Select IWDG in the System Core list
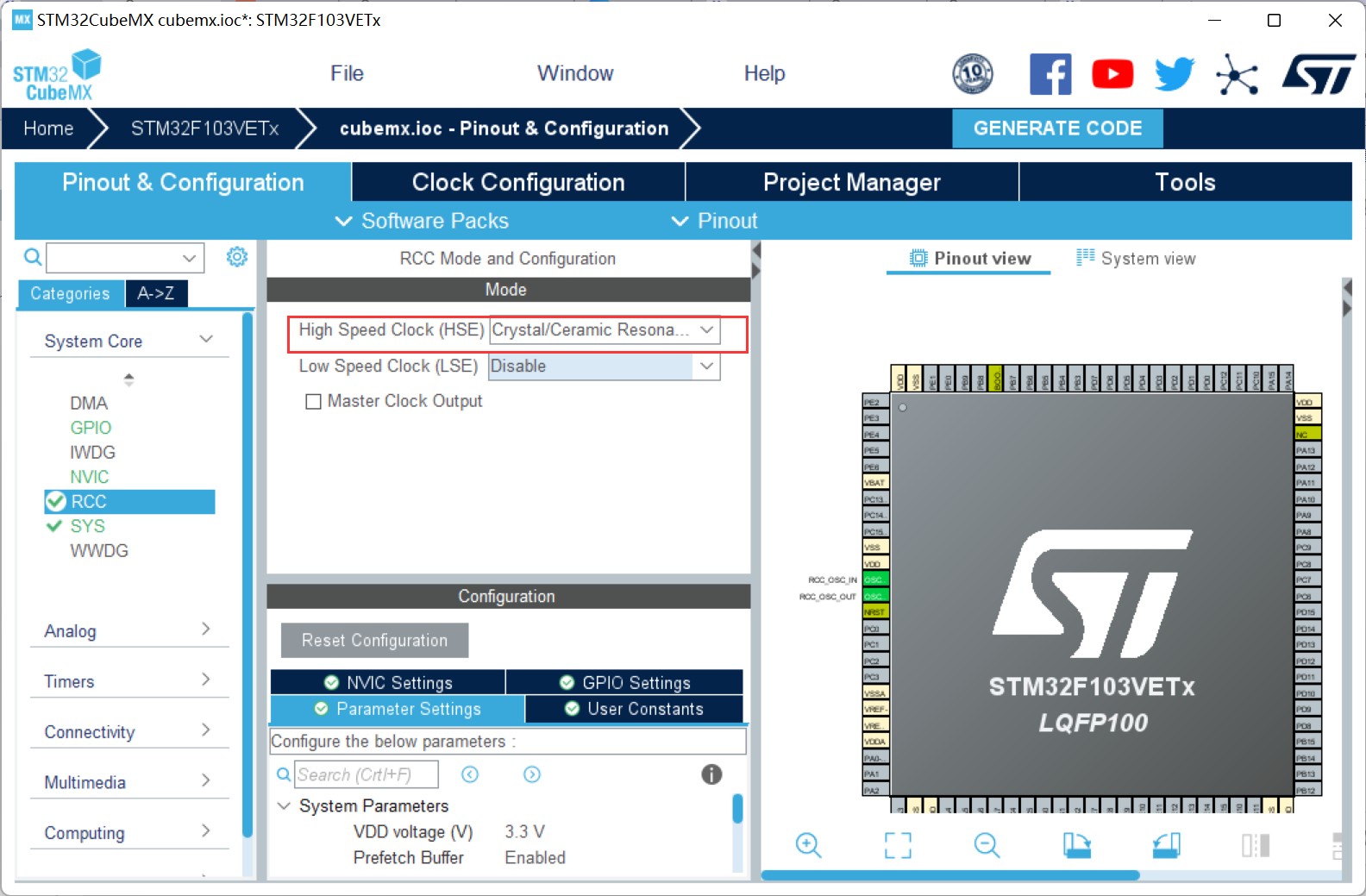Viewport: 1366px width, 896px height. point(92,452)
